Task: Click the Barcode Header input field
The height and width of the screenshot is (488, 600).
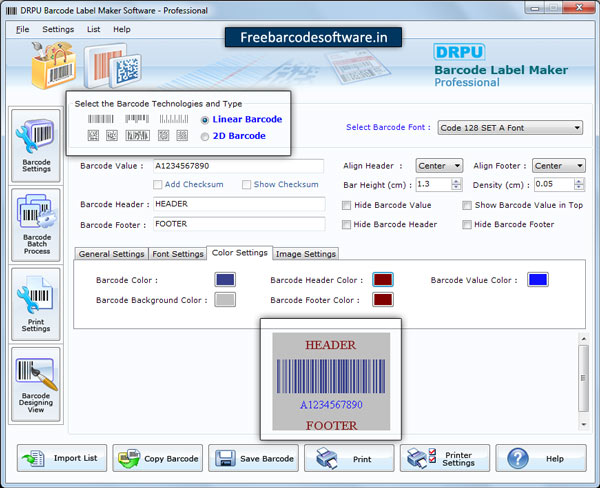Action: coord(239,204)
